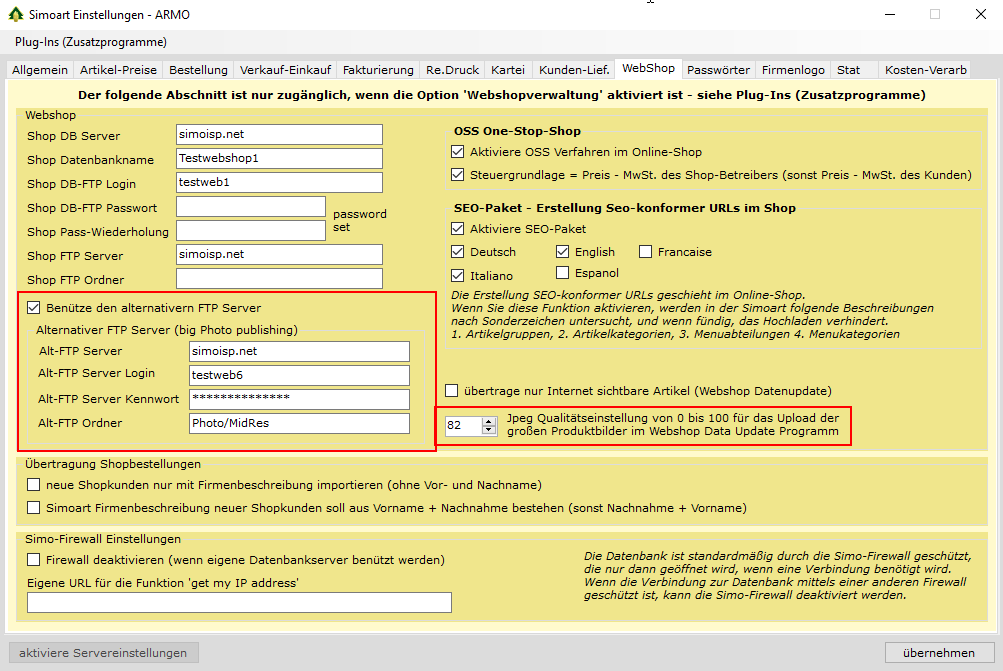1003x671 pixels.
Task: Enable the Francaise language checkbox
Action: [x=646, y=252]
